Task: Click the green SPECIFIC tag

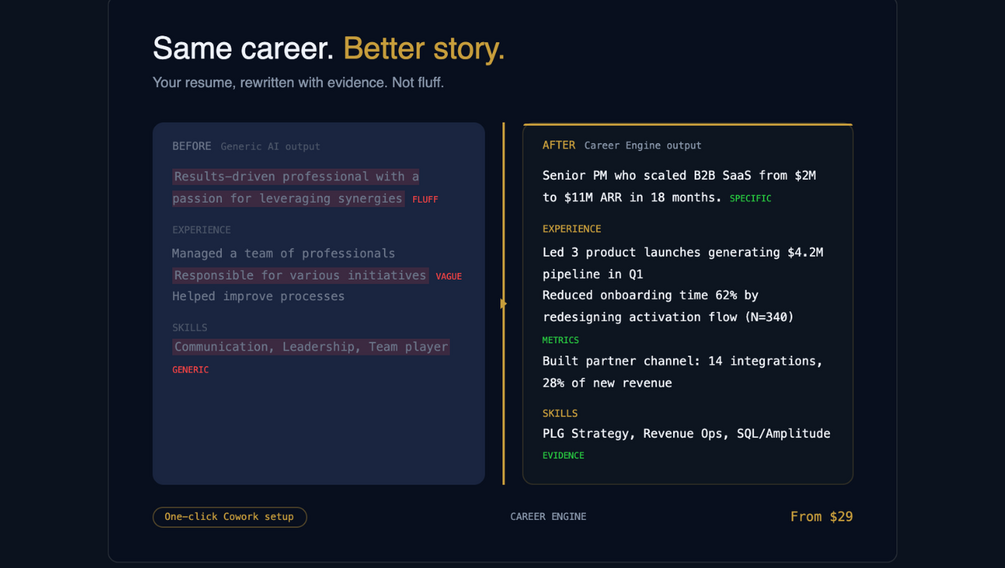Action: (750, 199)
